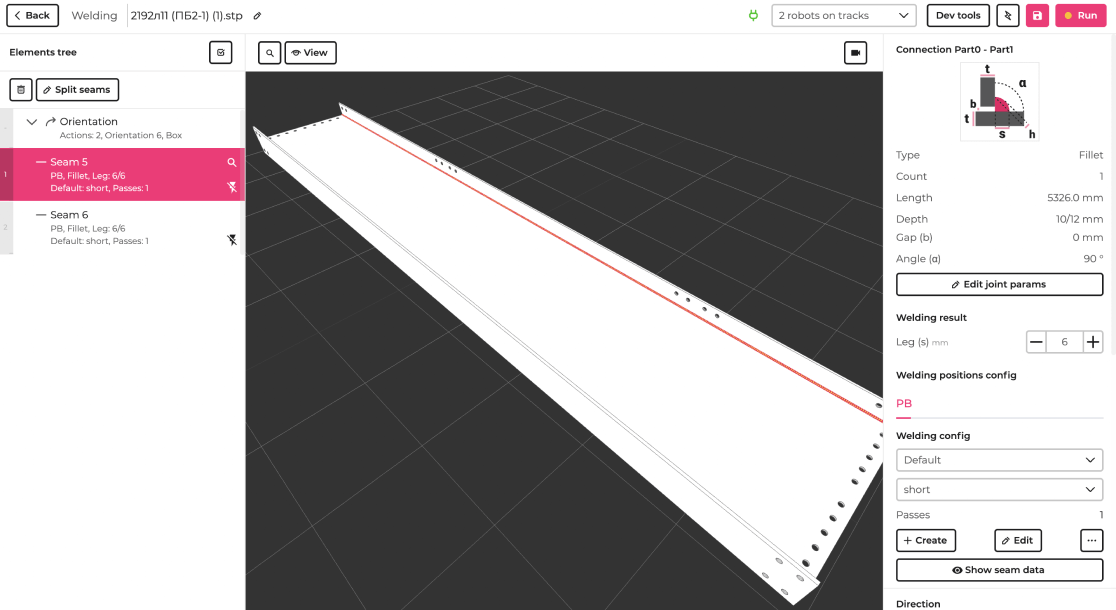
Task: Click the select-all checkbox icon beside Elements tree header
Action: tap(221, 52)
